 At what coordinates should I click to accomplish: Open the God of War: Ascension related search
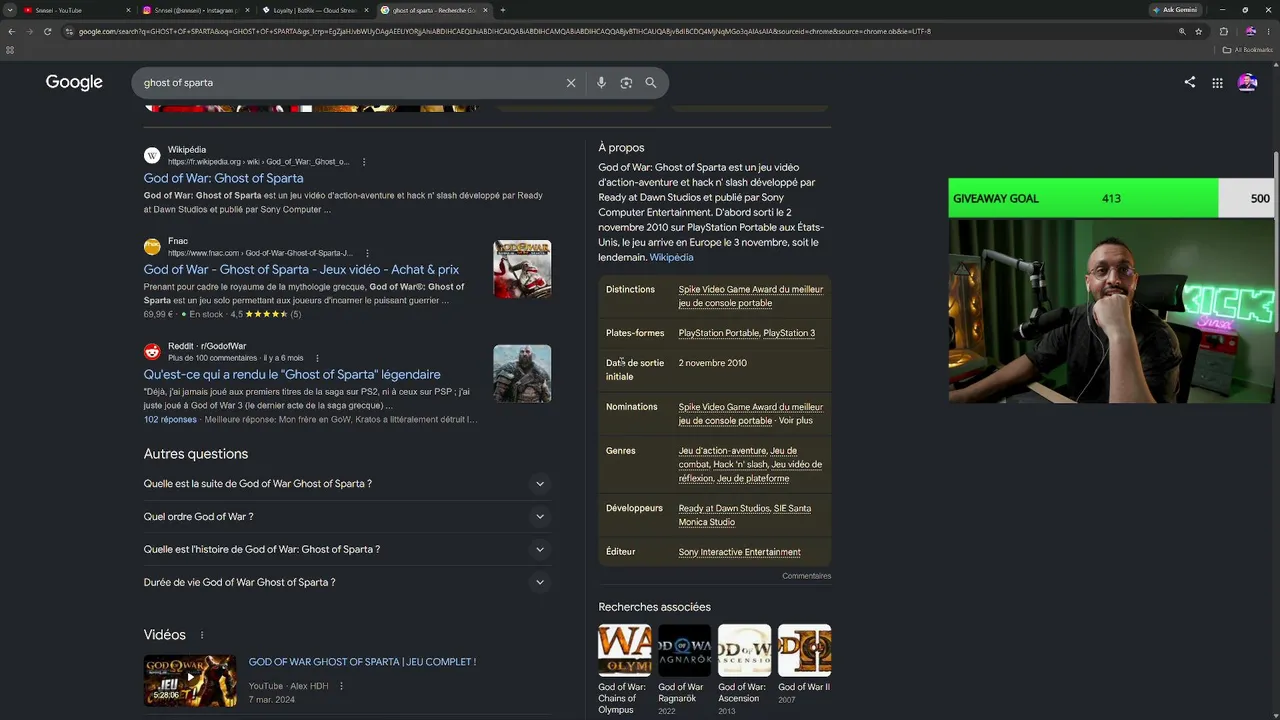pos(744,670)
